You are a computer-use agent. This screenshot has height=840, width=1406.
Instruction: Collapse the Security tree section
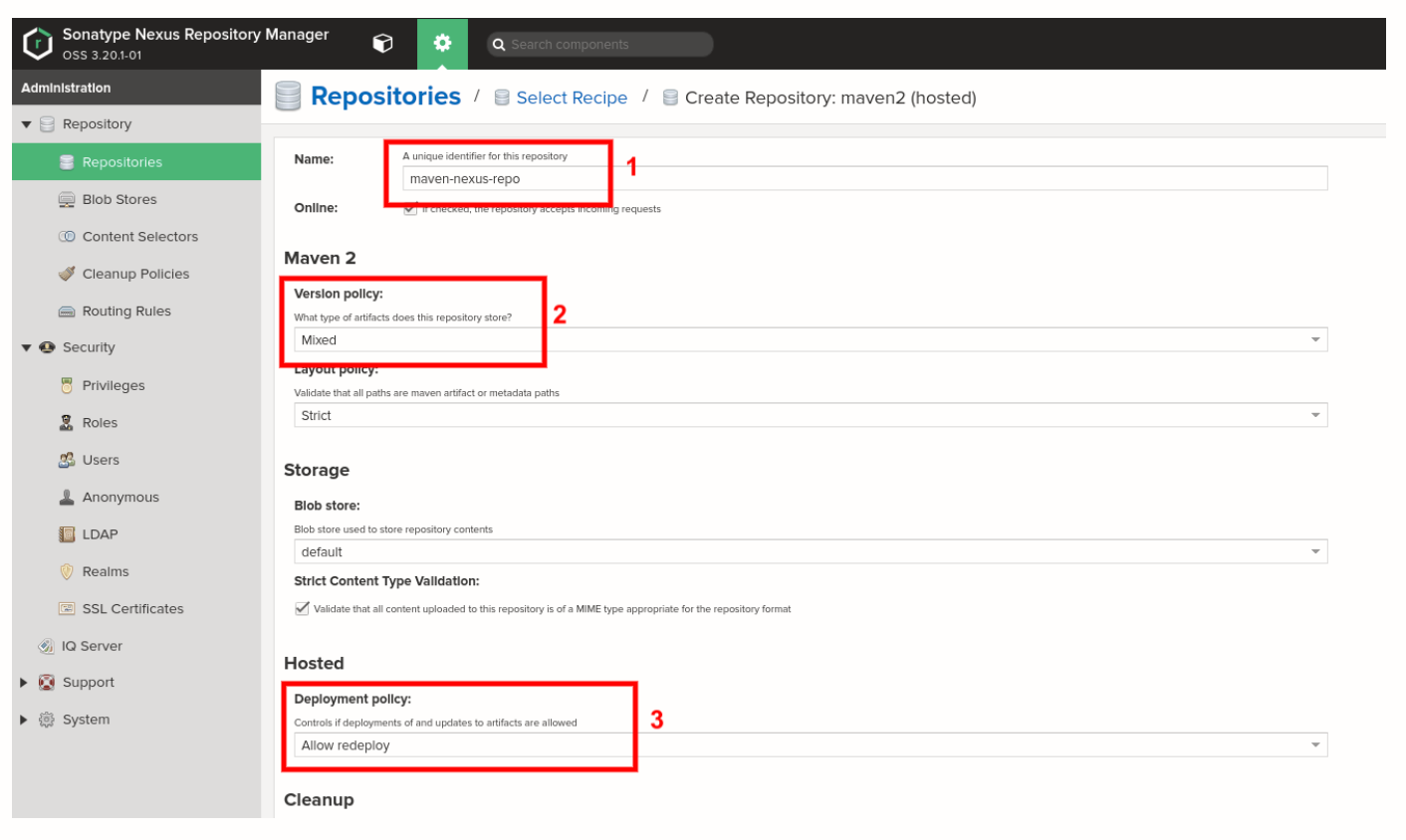[x=26, y=348]
